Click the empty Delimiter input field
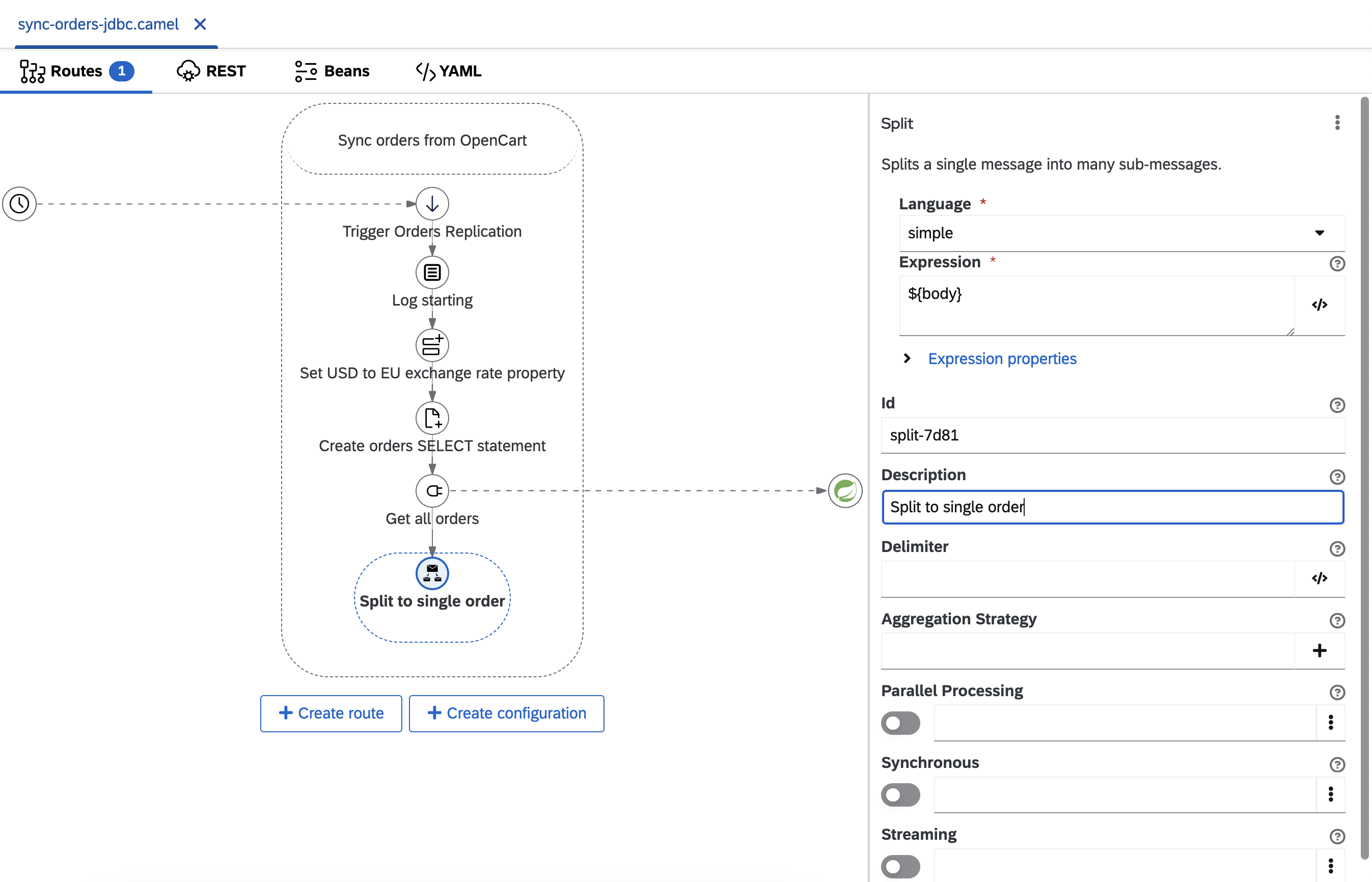 tap(1087, 578)
